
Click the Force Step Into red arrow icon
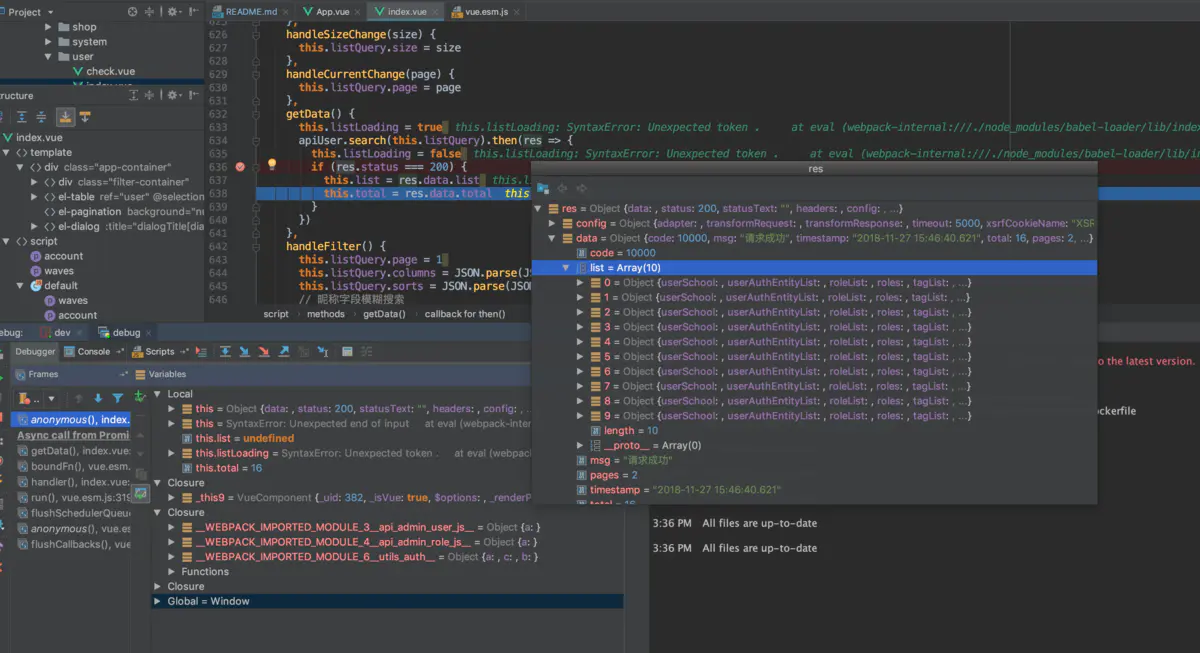264,351
